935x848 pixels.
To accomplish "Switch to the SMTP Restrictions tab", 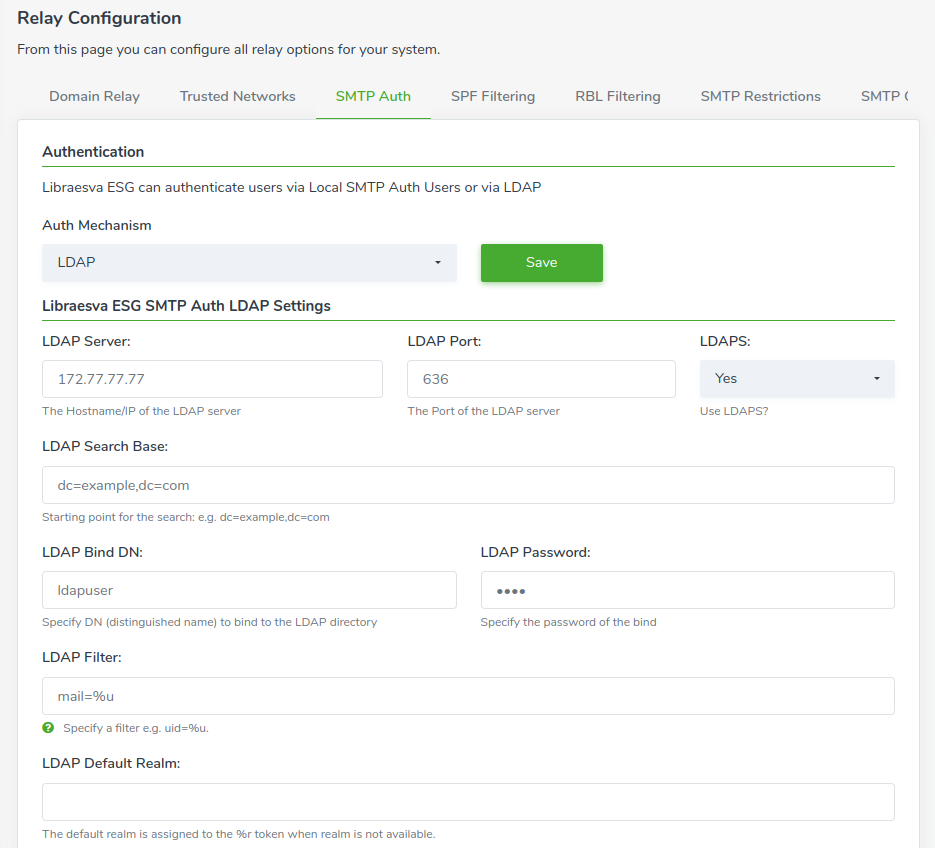I will 760,97.
